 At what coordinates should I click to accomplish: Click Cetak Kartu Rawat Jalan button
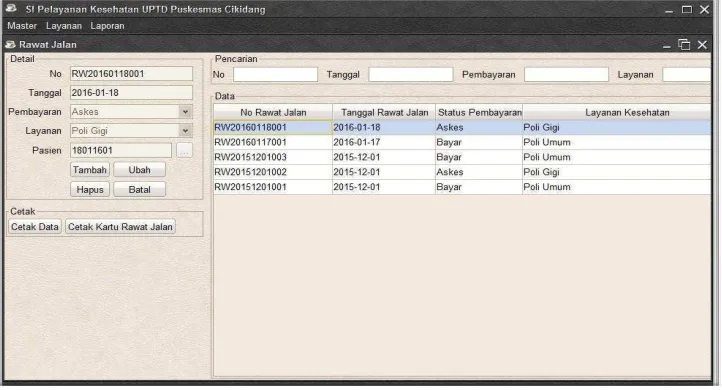[120, 227]
